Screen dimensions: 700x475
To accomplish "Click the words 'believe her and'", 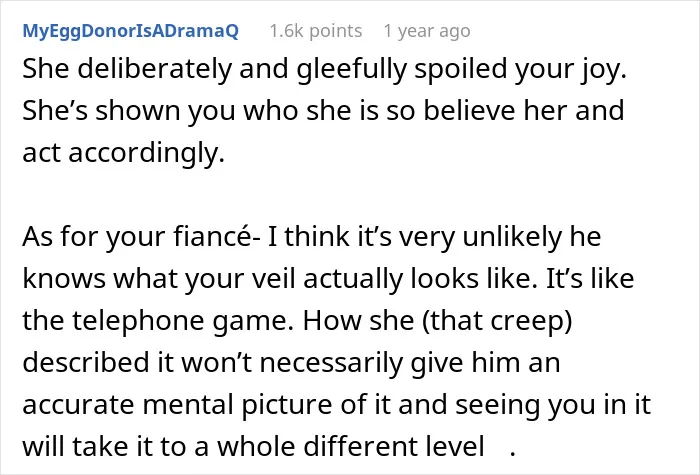I will tap(524, 110).
